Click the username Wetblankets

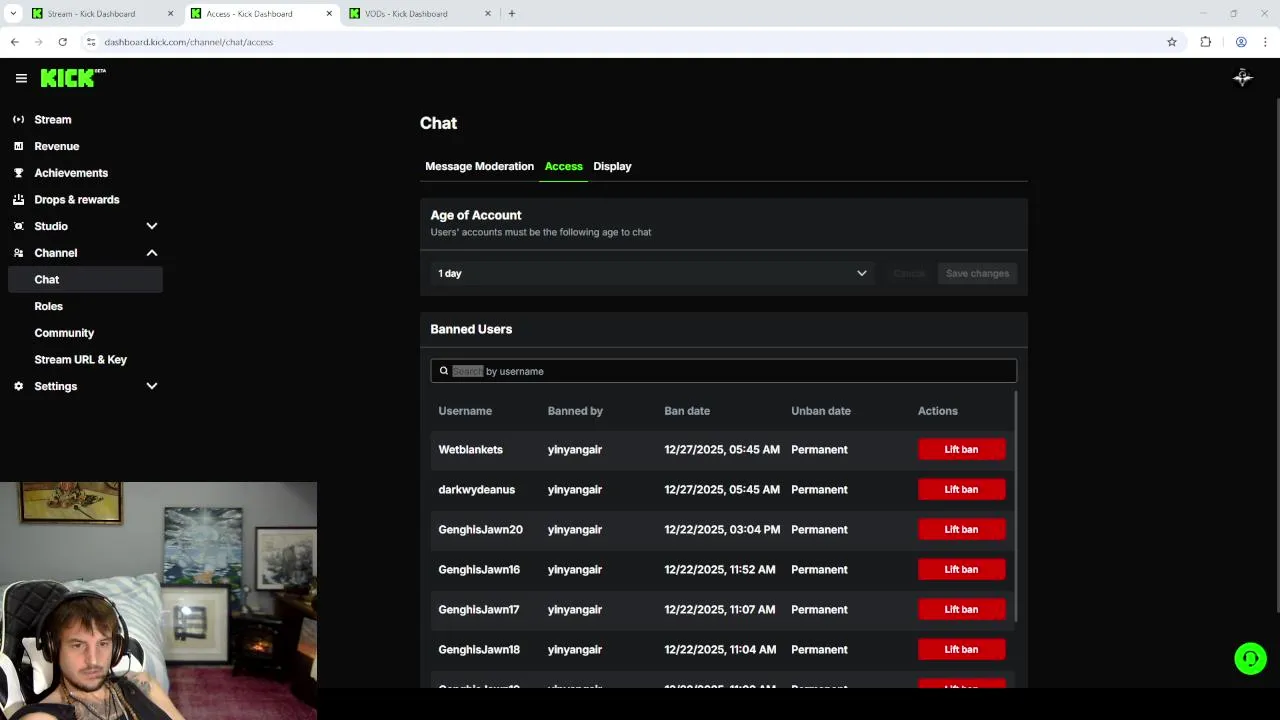[470, 450]
